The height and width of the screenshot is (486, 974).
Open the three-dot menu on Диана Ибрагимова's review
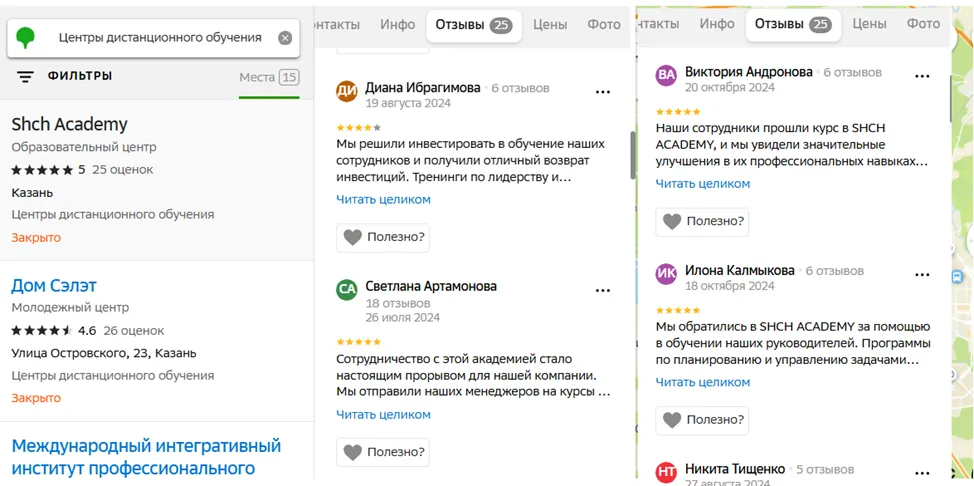tap(603, 92)
